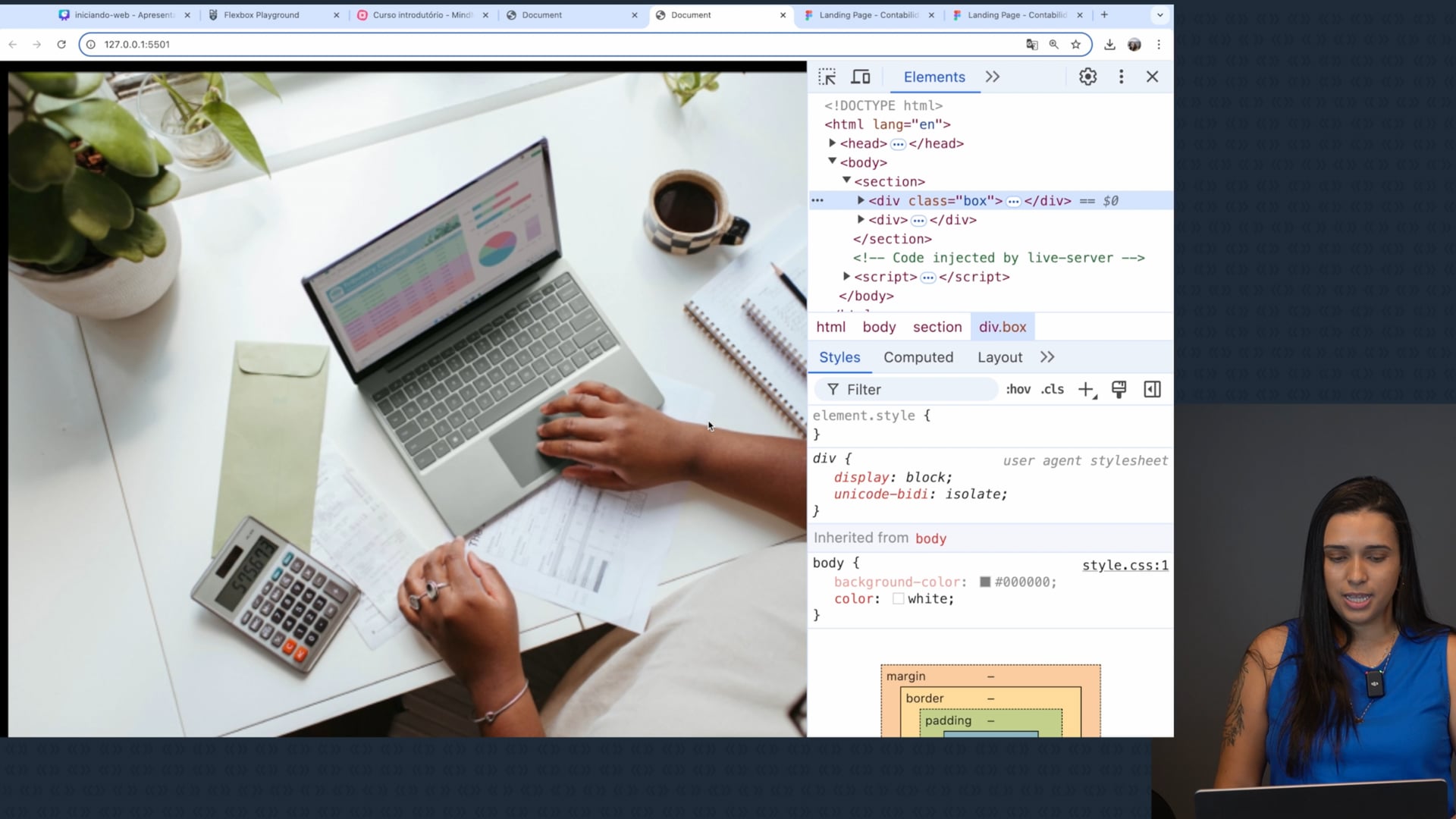The image size is (1456, 819).
Task: Select body in the breadcrumb trail
Action: (879, 327)
